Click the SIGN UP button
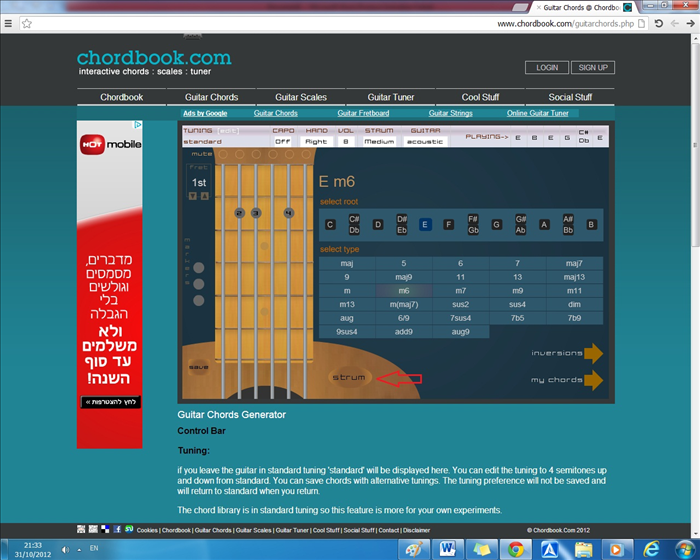The width and height of the screenshot is (700, 560). 593,67
